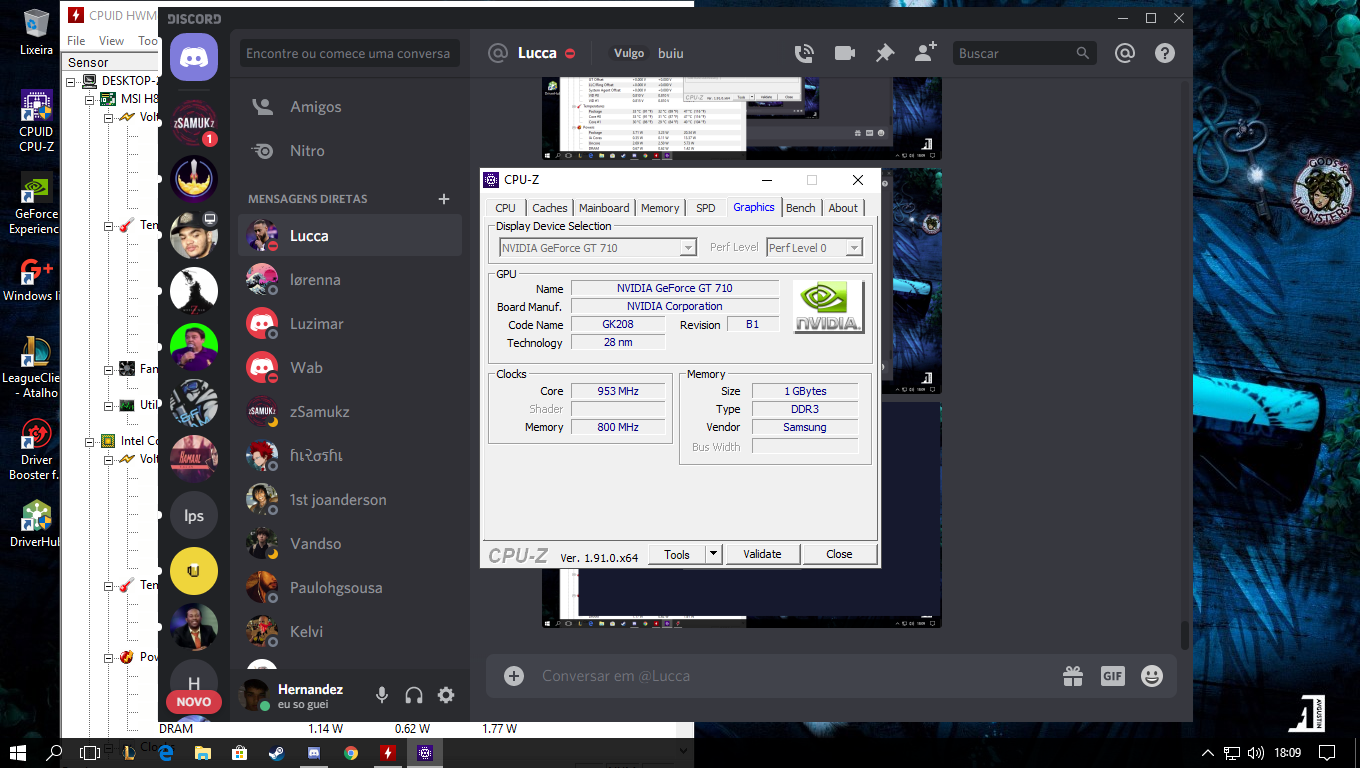Start a voice call with Lucca
1360x768 pixels.
pos(804,54)
